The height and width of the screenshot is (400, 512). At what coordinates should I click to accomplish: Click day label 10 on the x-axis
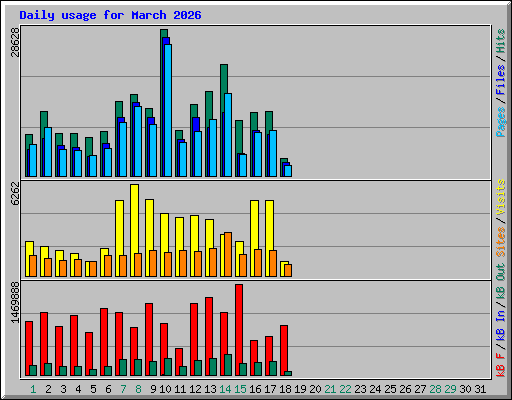(x=165, y=389)
